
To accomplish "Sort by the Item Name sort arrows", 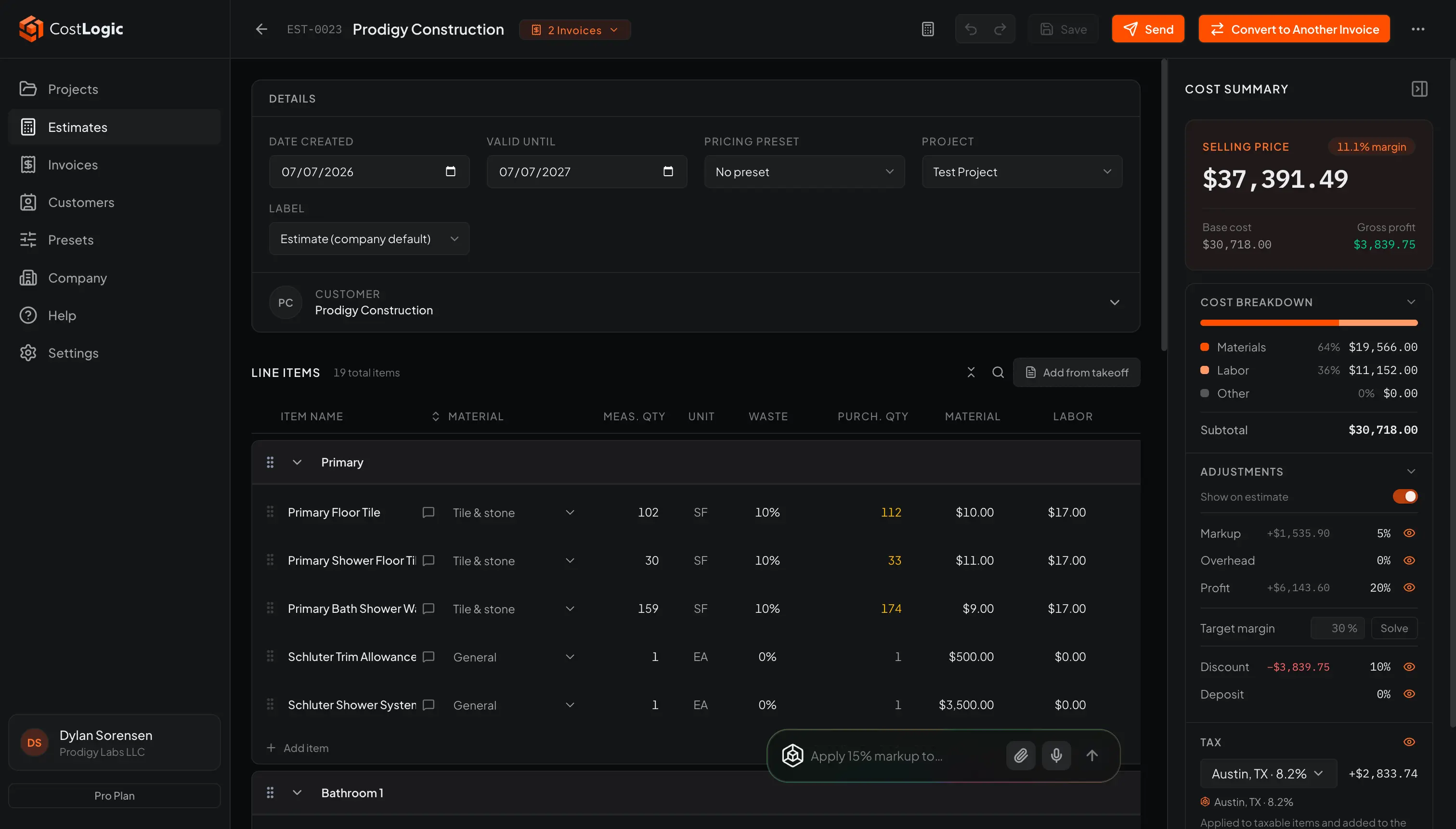I will click(x=435, y=416).
